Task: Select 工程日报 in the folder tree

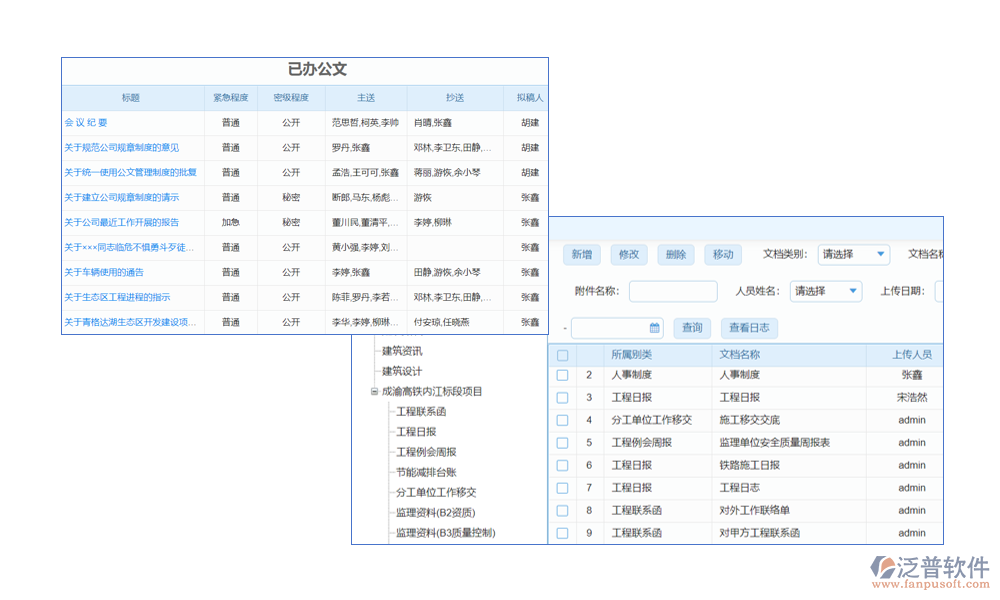Action: pyautogui.click(x=416, y=432)
